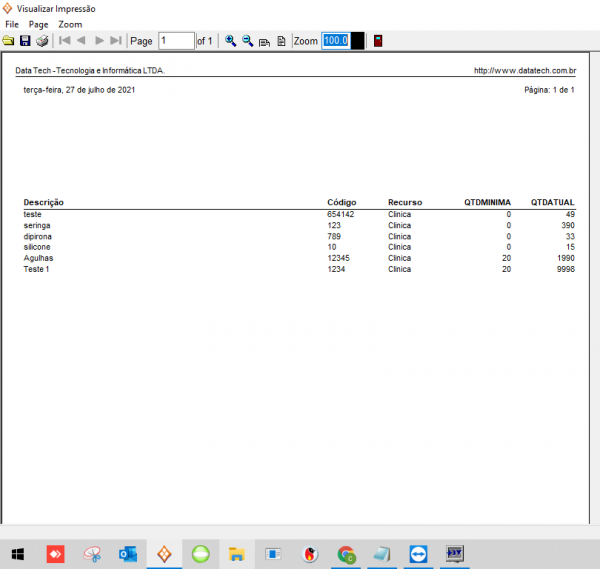This screenshot has height=569, width=600.
Task: Click the page number input field
Action: (176, 41)
